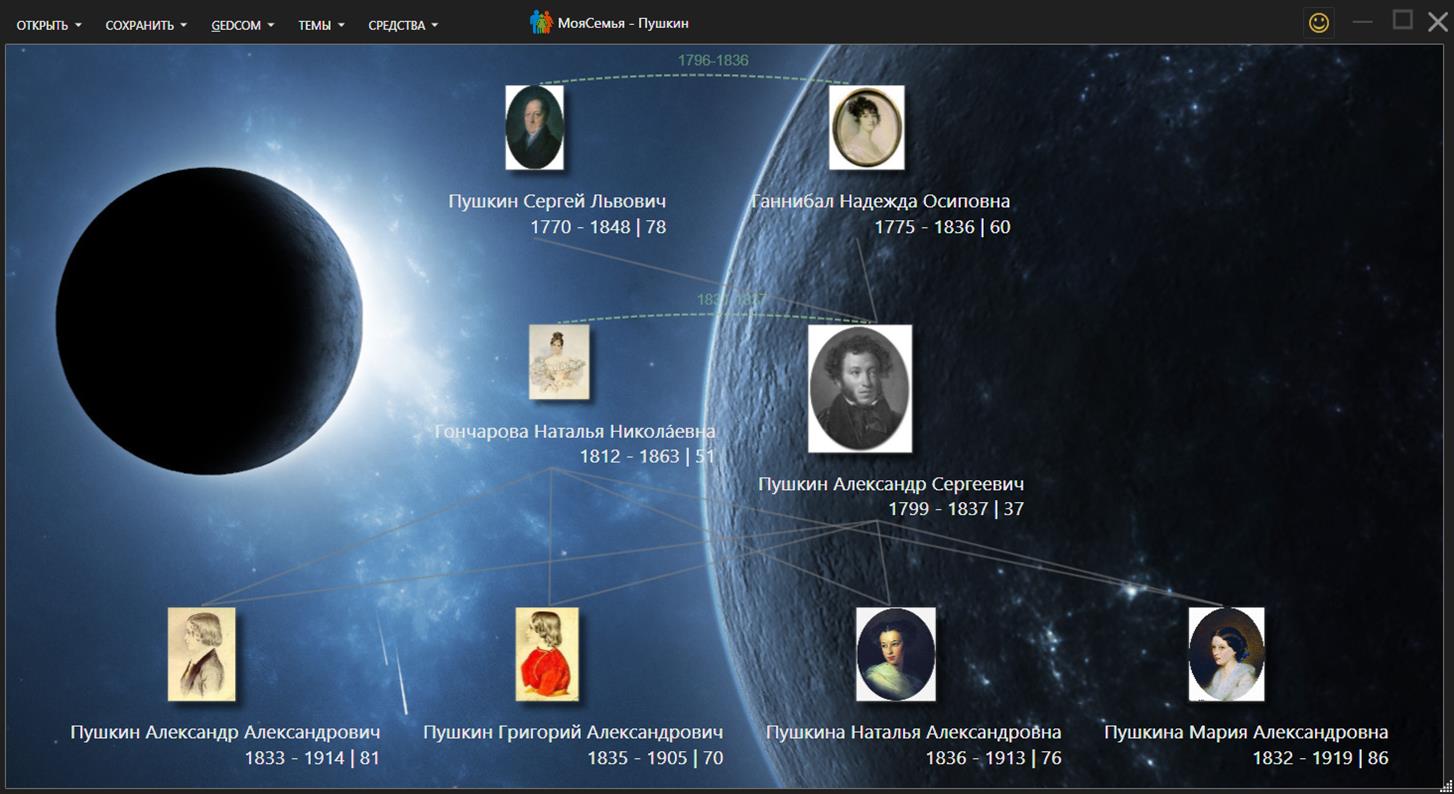Open the ОТКРЫТЬ dropdown menu
Viewport: 1454px width, 794px height.
tap(49, 25)
